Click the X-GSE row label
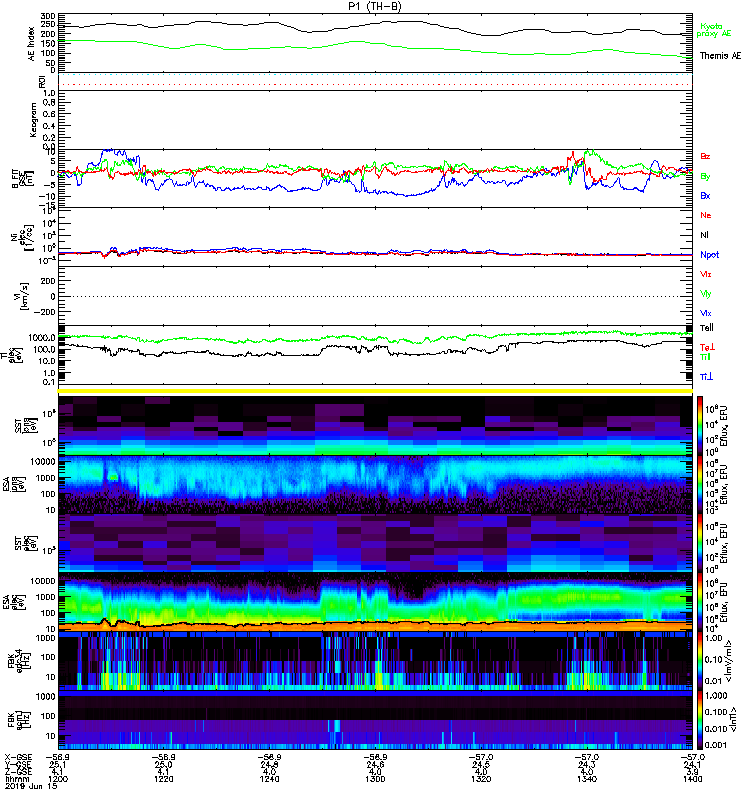Screen dimensions: 750x800 18,757
